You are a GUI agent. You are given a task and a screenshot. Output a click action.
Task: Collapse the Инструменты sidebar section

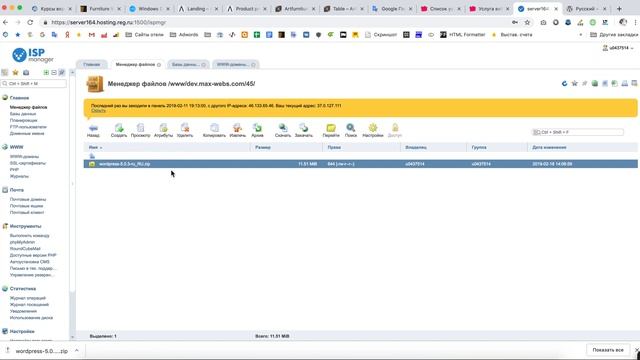(x=25, y=226)
